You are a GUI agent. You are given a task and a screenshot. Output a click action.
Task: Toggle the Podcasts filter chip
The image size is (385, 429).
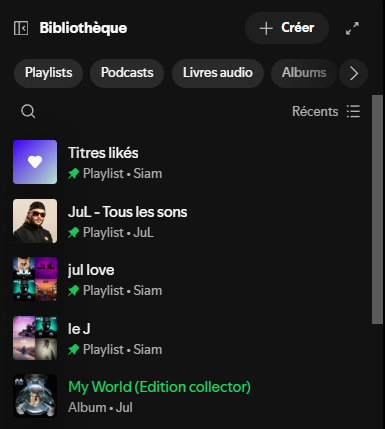[x=127, y=73]
